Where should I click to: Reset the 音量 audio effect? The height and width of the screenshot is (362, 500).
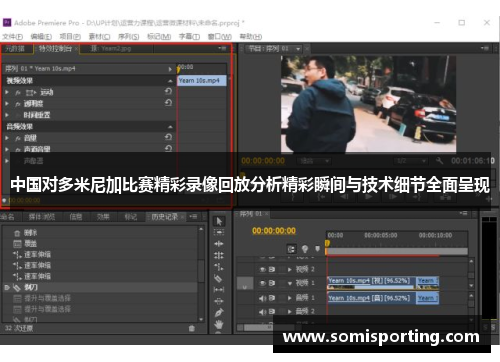(x=168, y=137)
